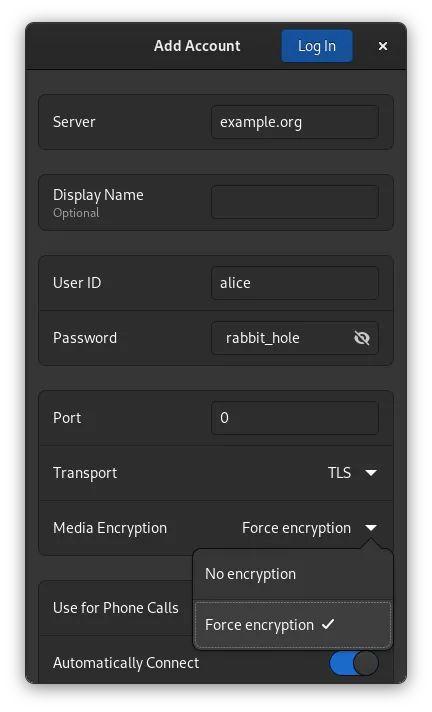Screen dimensions: 432x712
Task: Click the Media Encryption row label
Action: (x=110, y=528)
